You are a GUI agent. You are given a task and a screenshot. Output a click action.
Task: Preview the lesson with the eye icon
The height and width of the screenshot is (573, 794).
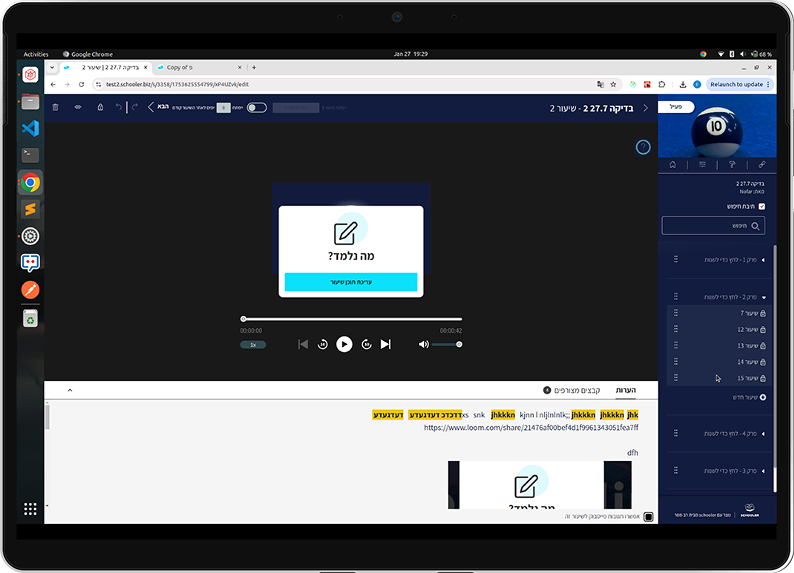coord(78,107)
